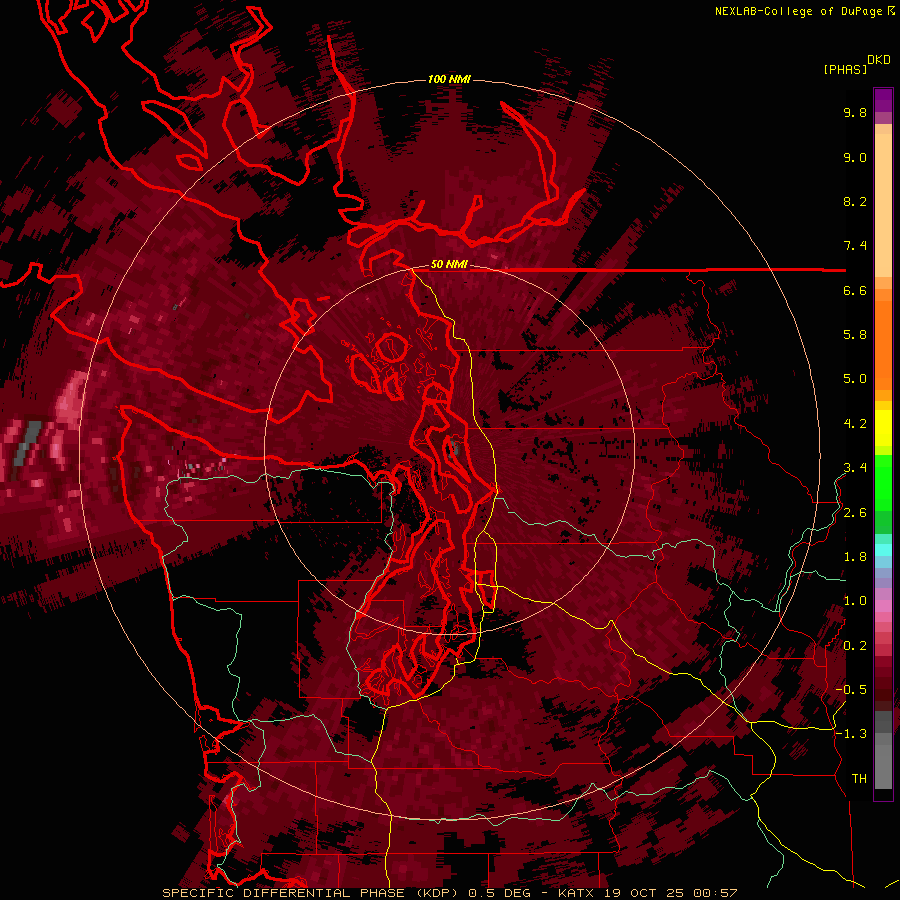The height and width of the screenshot is (900, 900).
Task: Select the 7.4 scale value
Action: coord(855,246)
